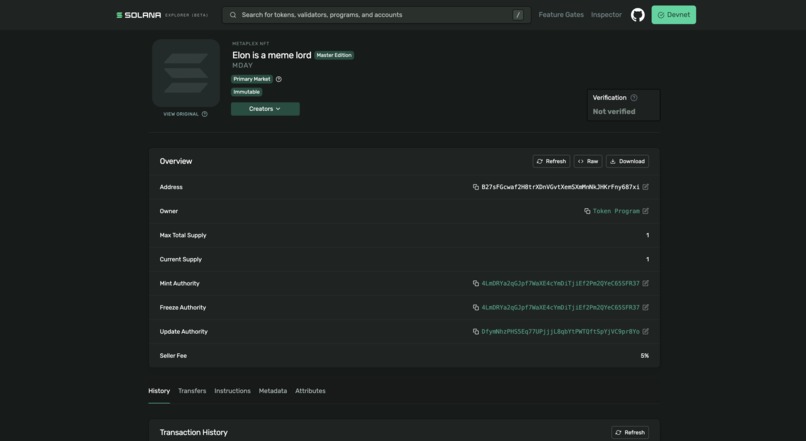Open the Mint Authority address link
Screen dimensions: 806x441
(x=560, y=283)
